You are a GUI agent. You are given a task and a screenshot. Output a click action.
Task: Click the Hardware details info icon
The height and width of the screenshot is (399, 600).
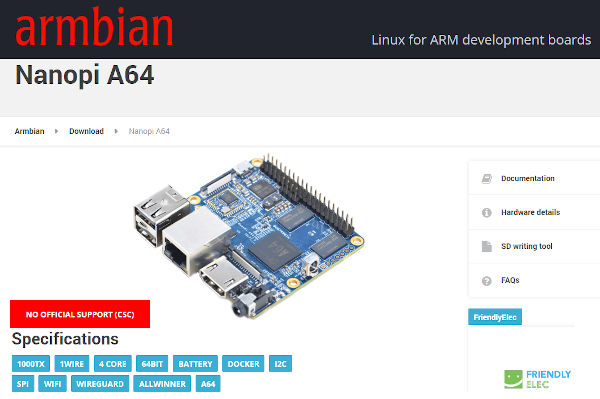pos(487,212)
